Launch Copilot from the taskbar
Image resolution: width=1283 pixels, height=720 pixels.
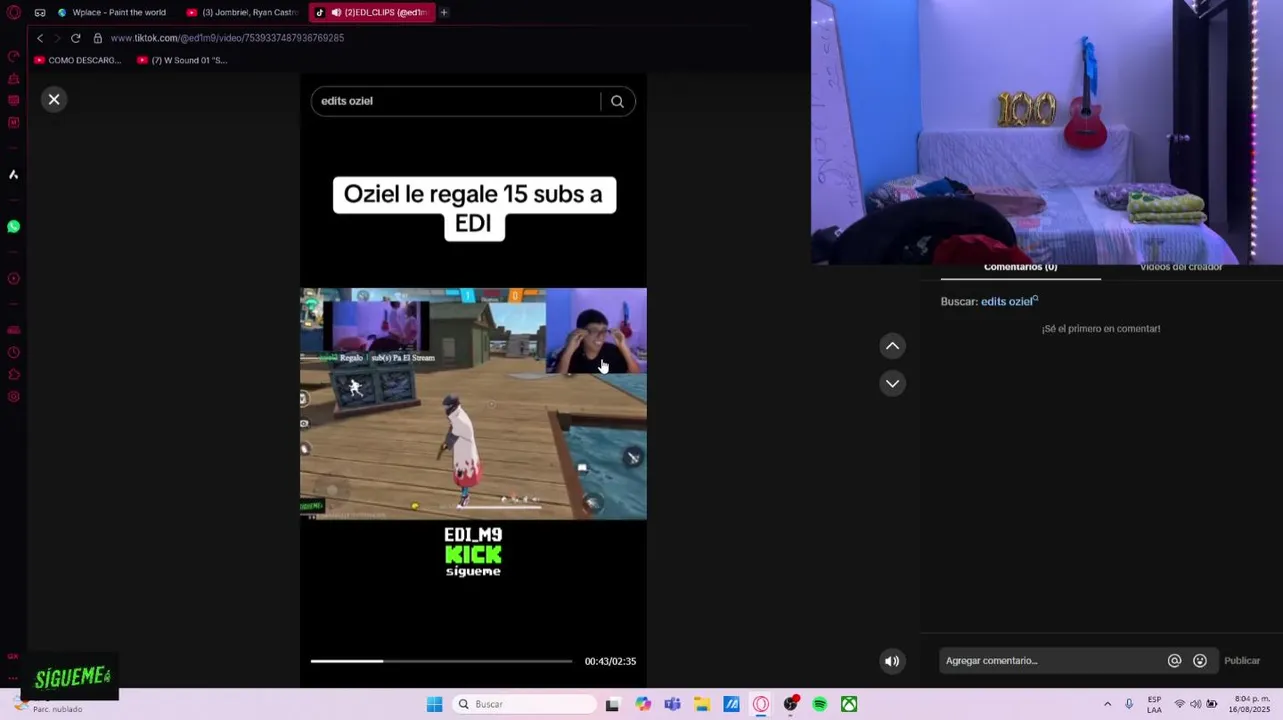point(643,704)
